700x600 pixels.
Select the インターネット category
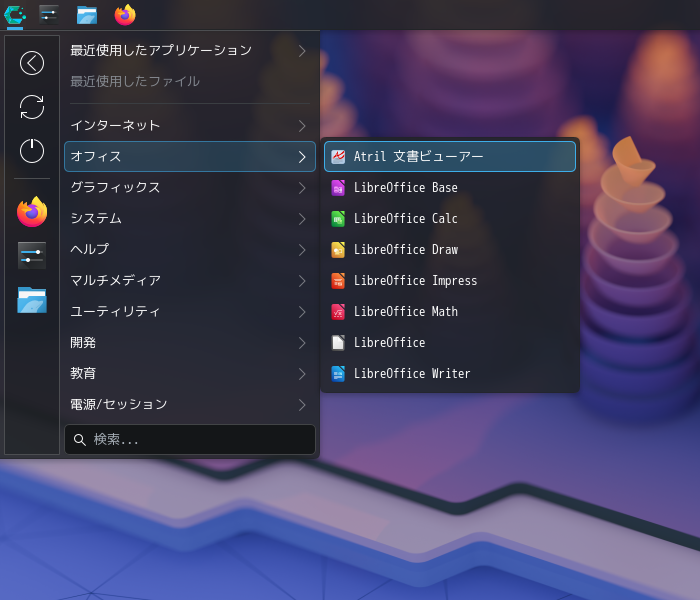click(190, 125)
